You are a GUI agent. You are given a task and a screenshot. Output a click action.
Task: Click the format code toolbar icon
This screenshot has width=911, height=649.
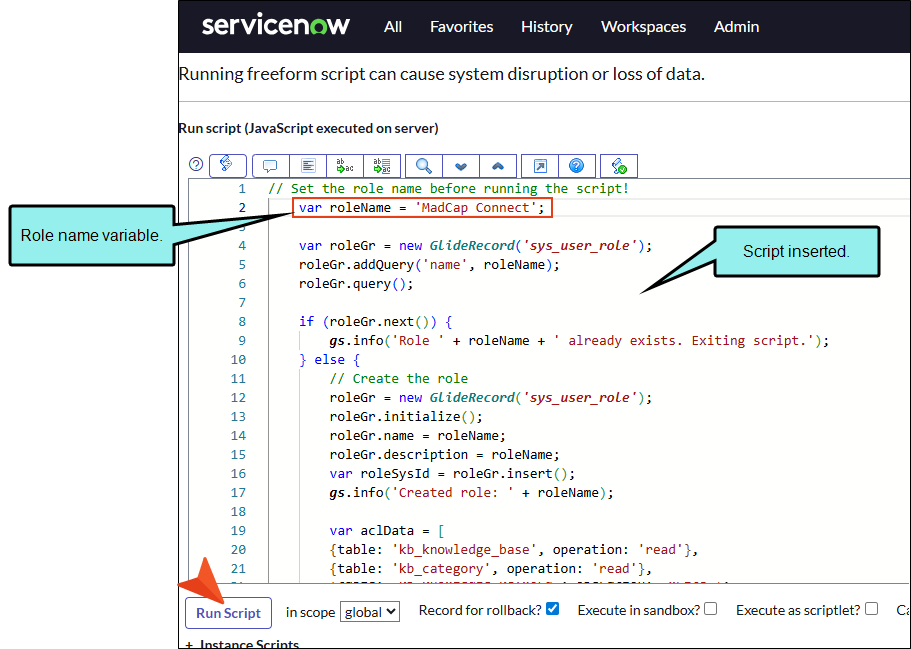308,166
